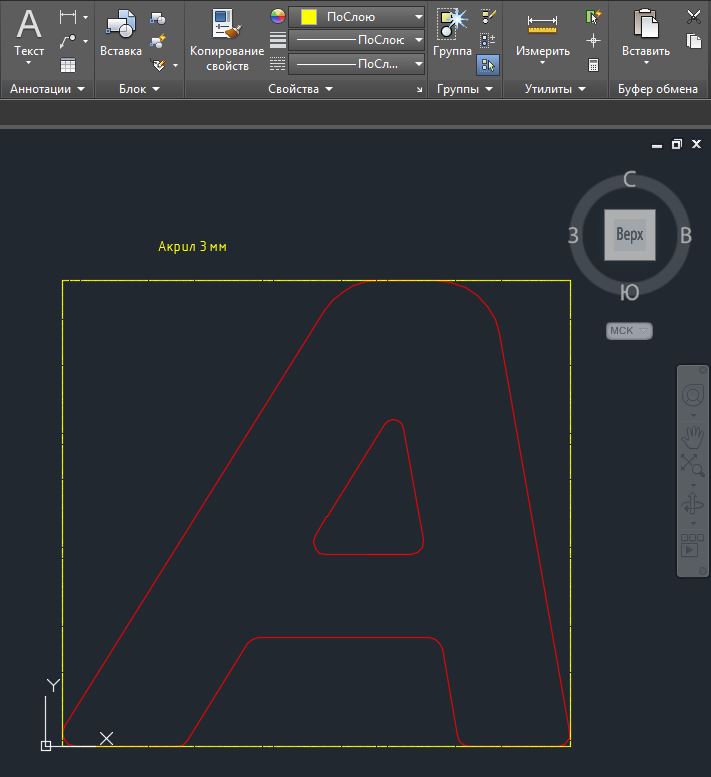
Task: Click the cut scissors icon
Action: [694, 17]
